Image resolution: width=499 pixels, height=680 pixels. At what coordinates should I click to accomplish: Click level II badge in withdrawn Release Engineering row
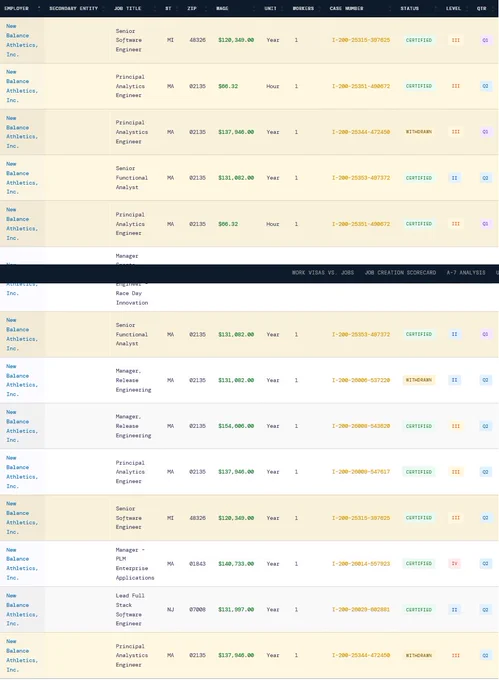pos(454,380)
